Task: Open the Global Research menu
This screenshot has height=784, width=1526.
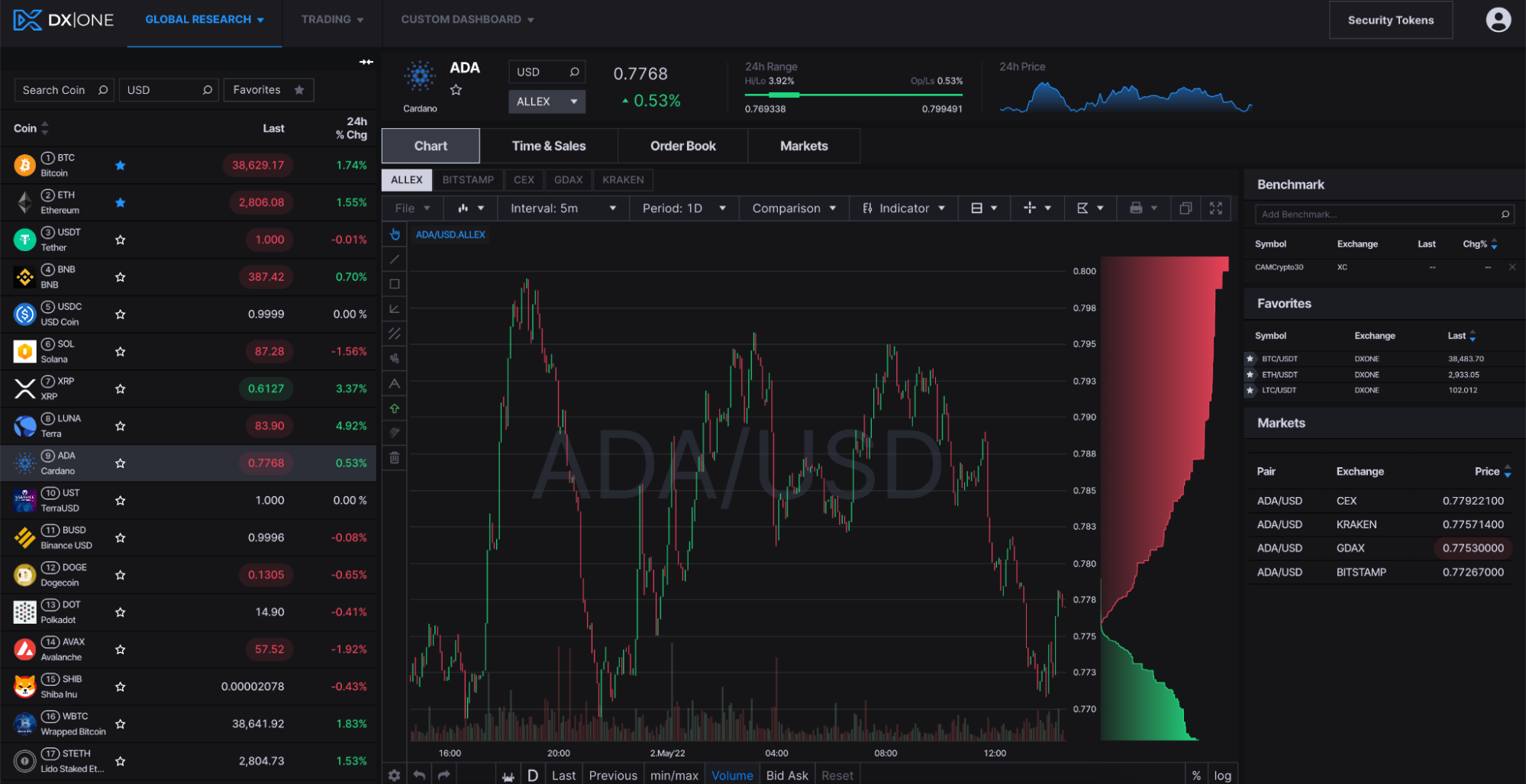Action: [205, 20]
